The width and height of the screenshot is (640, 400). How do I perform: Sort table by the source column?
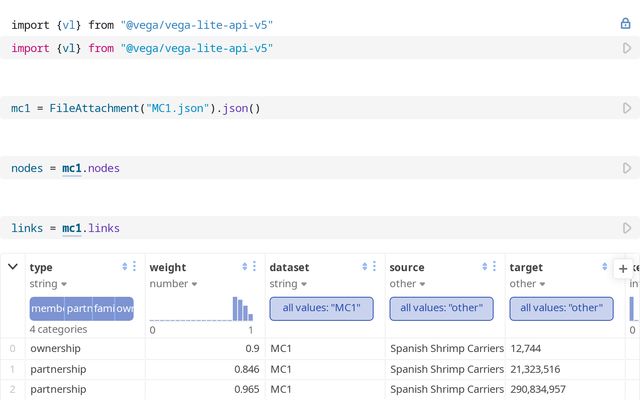[x=485, y=267]
